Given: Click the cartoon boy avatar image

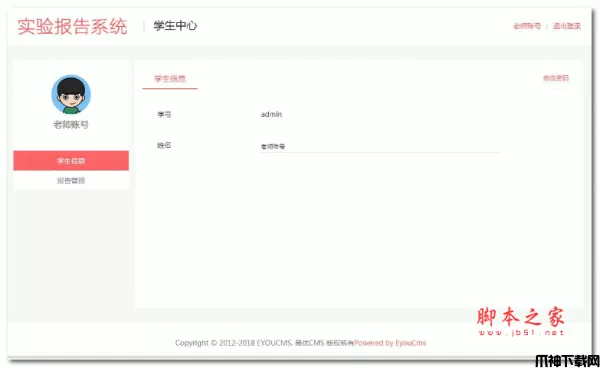Looking at the screenshot, I should 71,94.
